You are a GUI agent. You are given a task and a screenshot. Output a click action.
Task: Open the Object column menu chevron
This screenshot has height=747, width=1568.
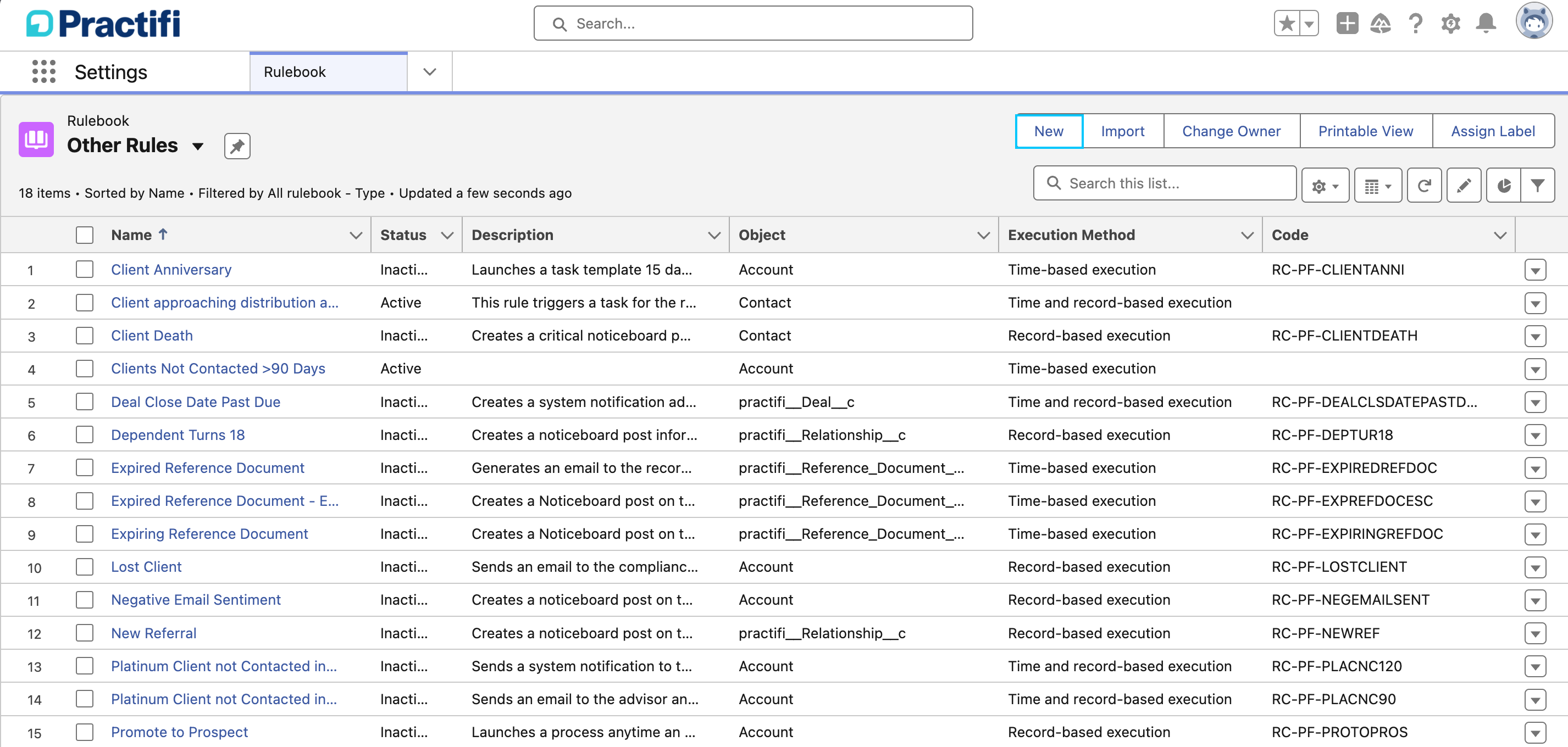tap(983, 236)
